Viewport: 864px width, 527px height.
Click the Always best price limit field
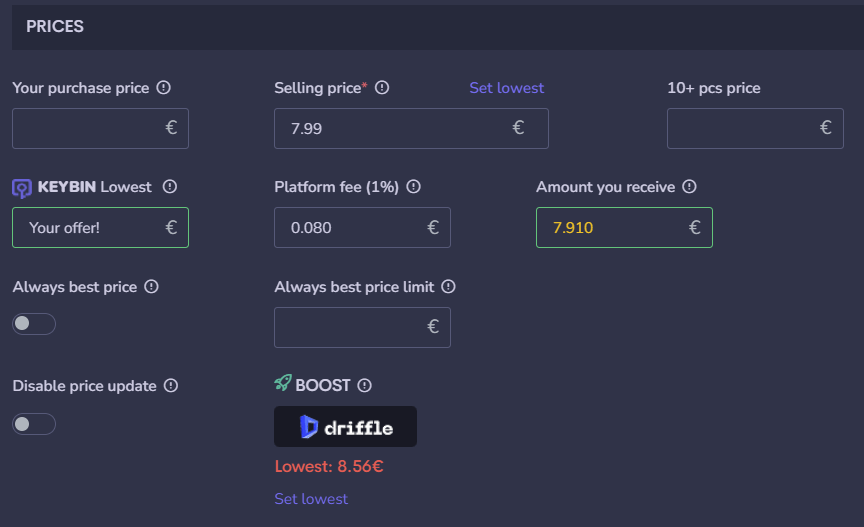pos(363,327)
